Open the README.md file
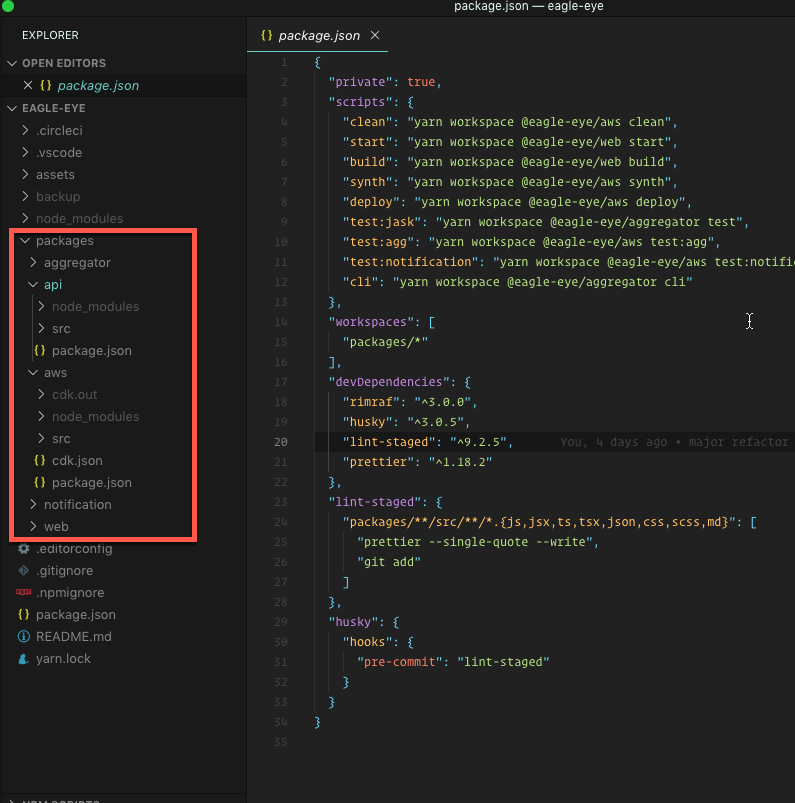 tap(73, 637)
